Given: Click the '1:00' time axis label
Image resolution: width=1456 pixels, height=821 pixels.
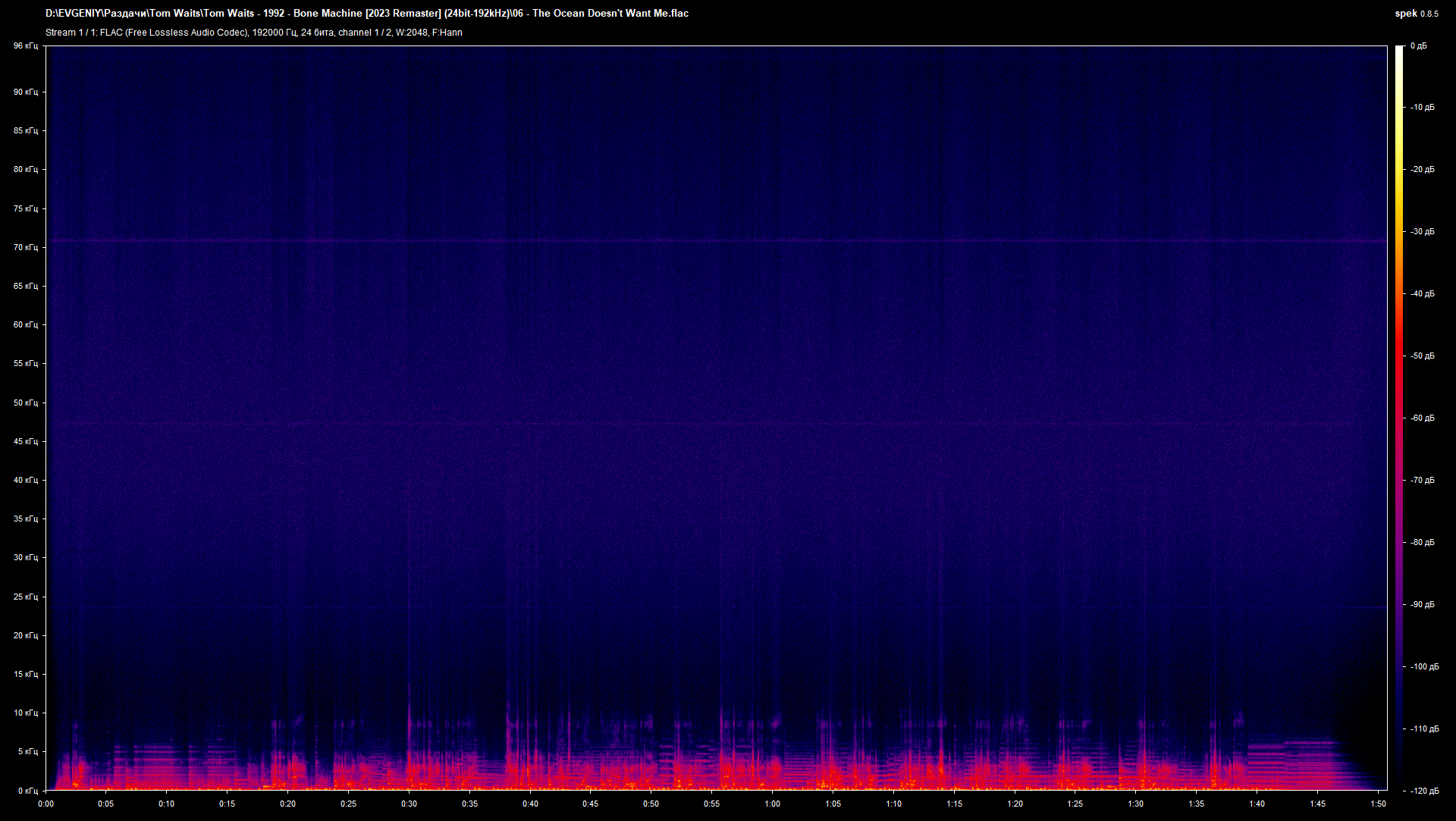Looking at the screenshot, I should (x=773, y=804).
